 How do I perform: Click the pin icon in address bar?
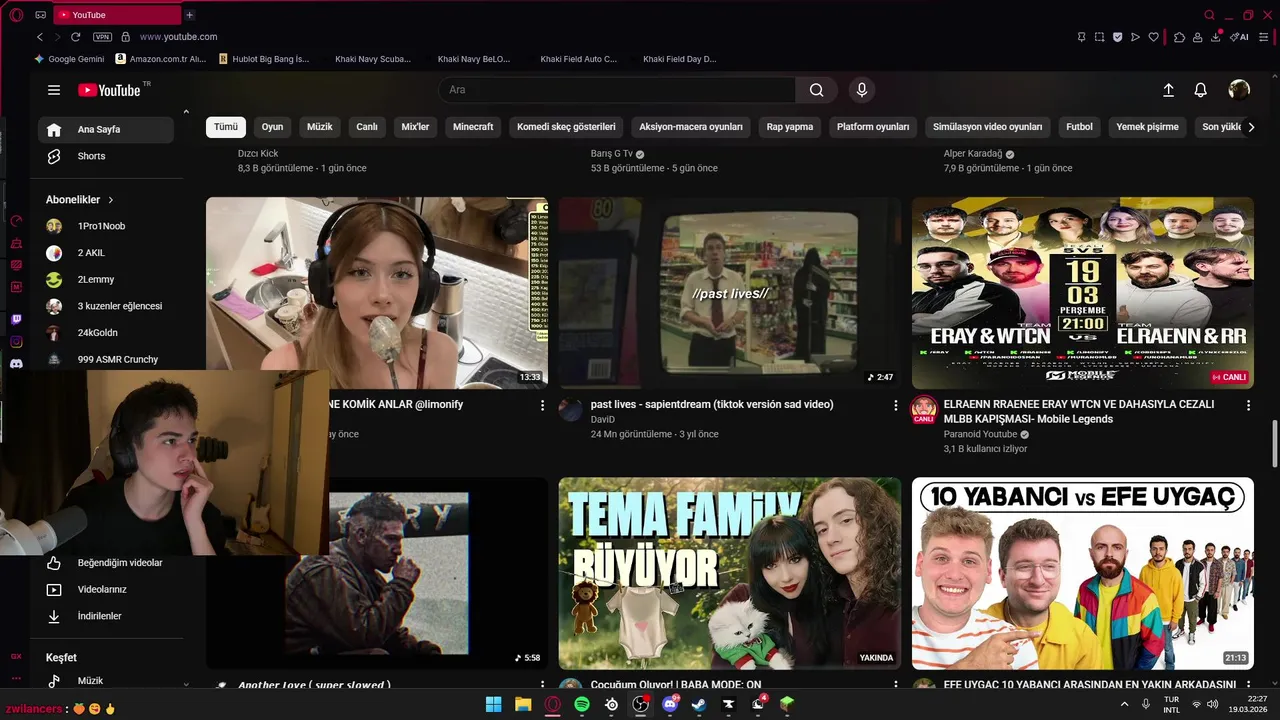coord(1081,37)
